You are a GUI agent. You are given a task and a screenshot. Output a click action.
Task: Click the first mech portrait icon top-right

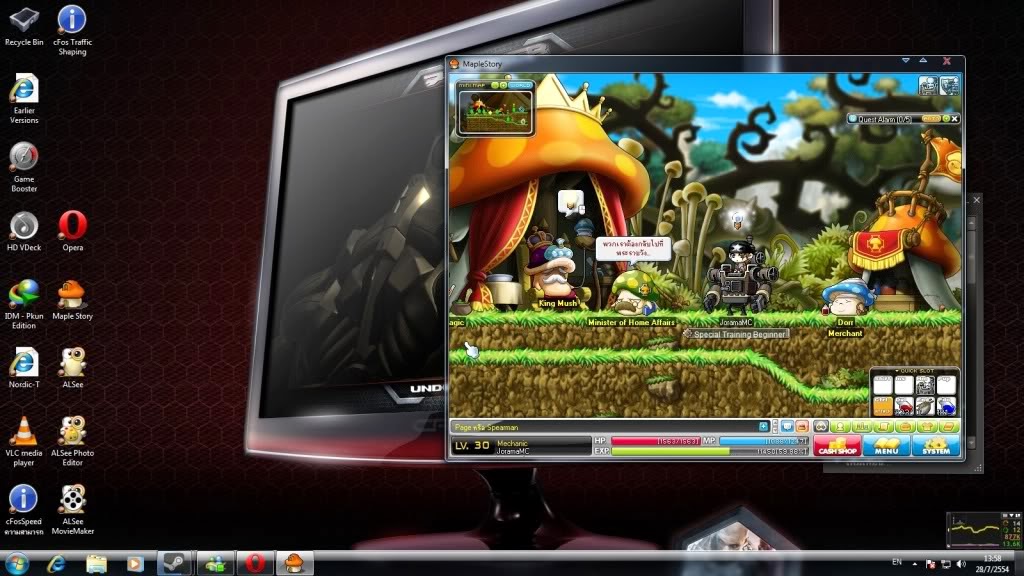928,86
